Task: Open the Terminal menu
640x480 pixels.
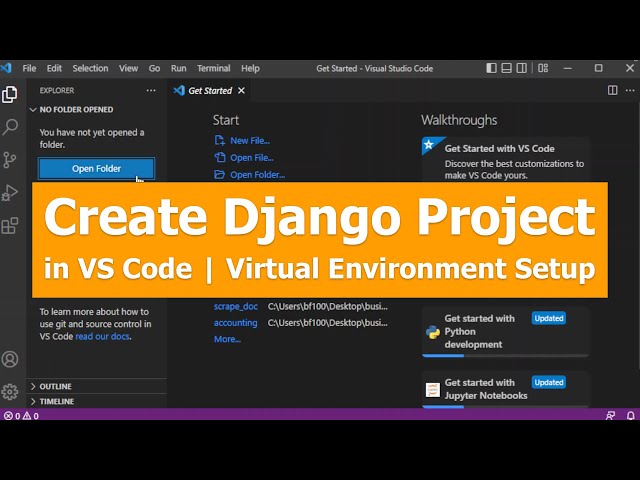Action: (x=213, y=68)
